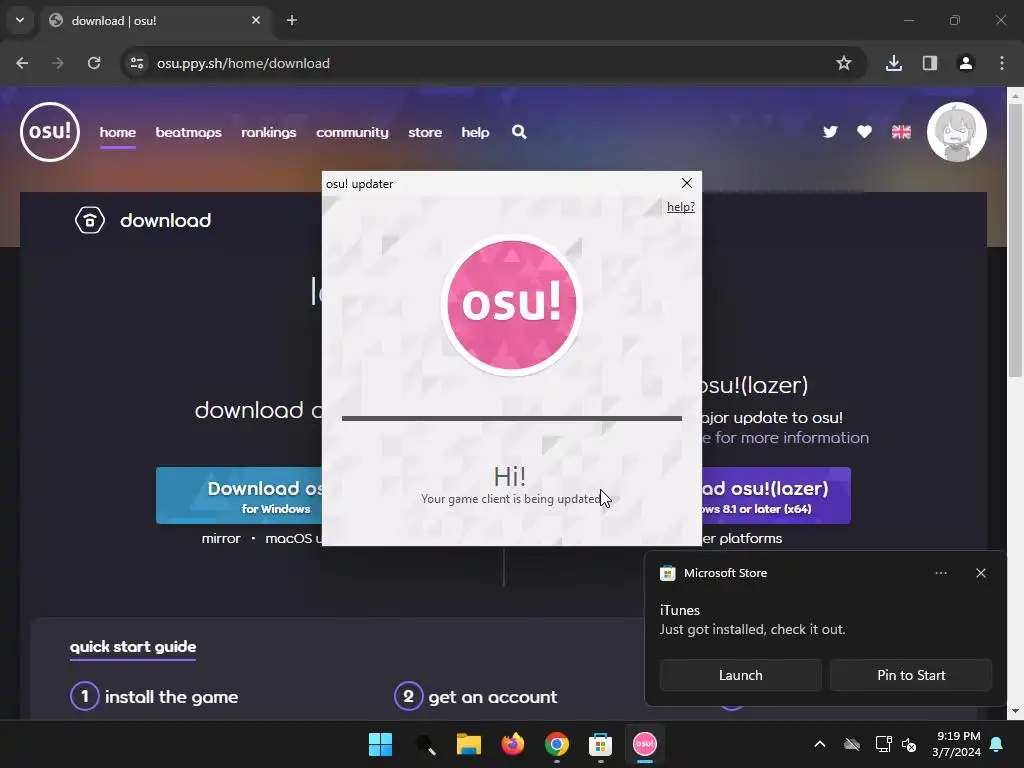Open the mirror download link
The width and height of the screenshot is (1024, 768).
(221, 539)
